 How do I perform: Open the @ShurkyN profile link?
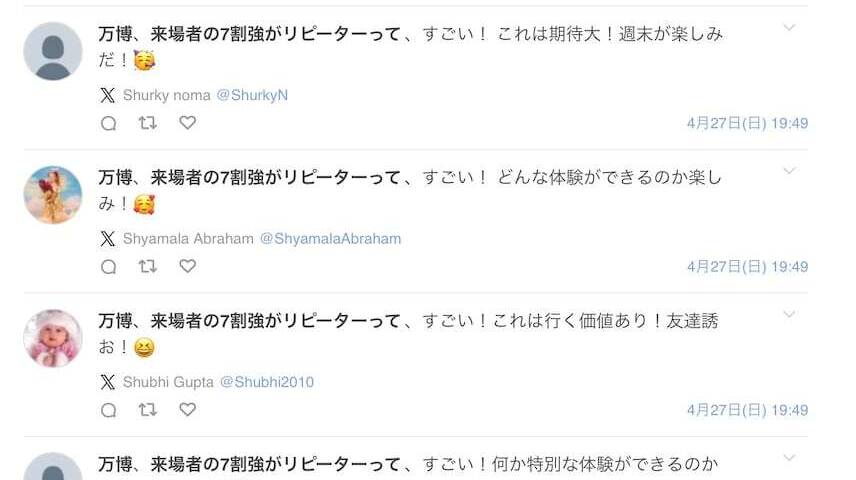pos(252,95)
